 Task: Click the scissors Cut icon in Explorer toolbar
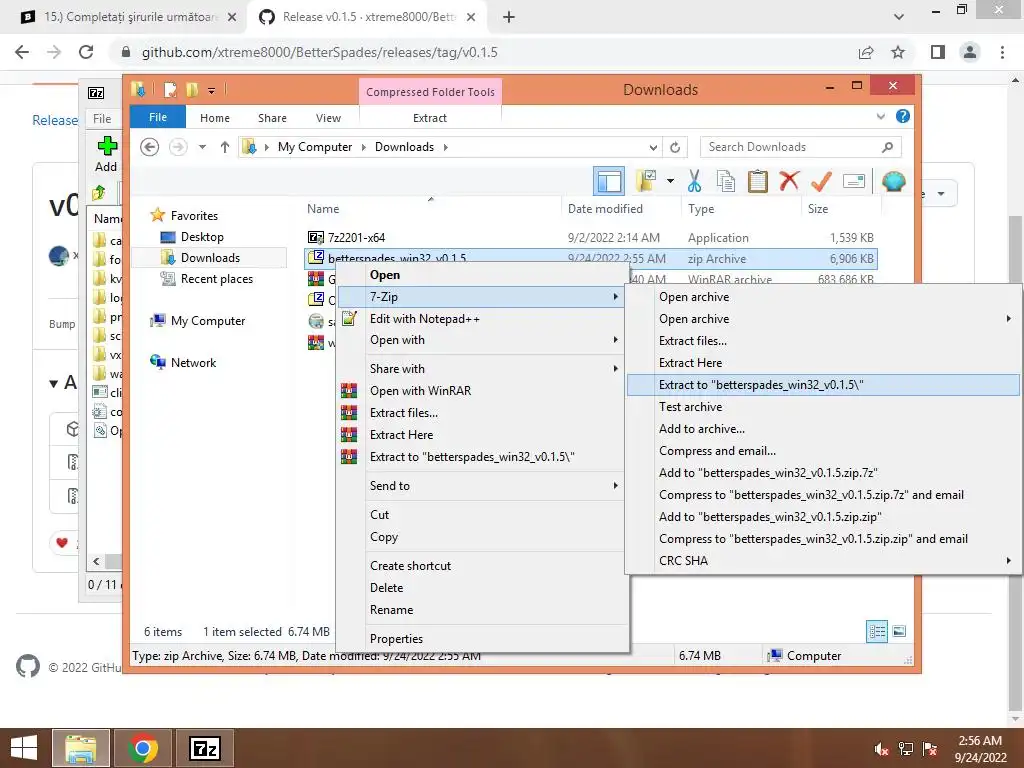pyautogui.click(x=694, y=181)
